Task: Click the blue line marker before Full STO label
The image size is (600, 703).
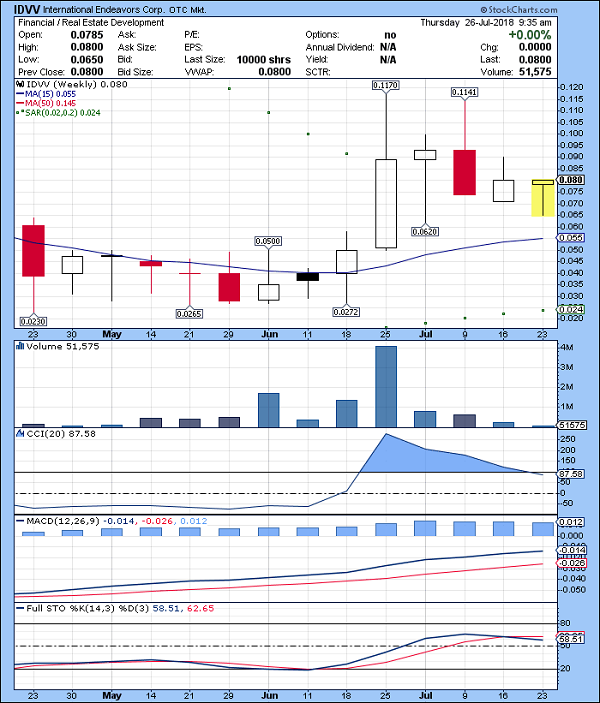Action: point(20,608)
